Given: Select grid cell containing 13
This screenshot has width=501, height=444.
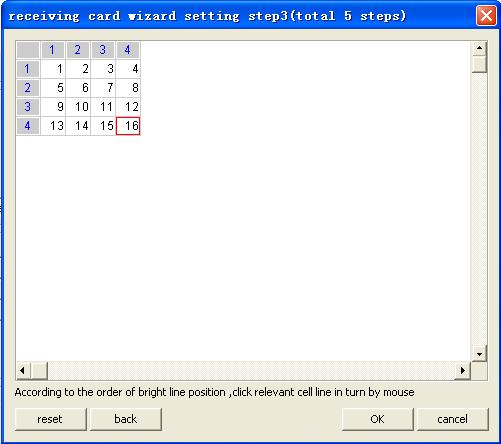Looking at the screenshot, I should click(x=53, y=126).
